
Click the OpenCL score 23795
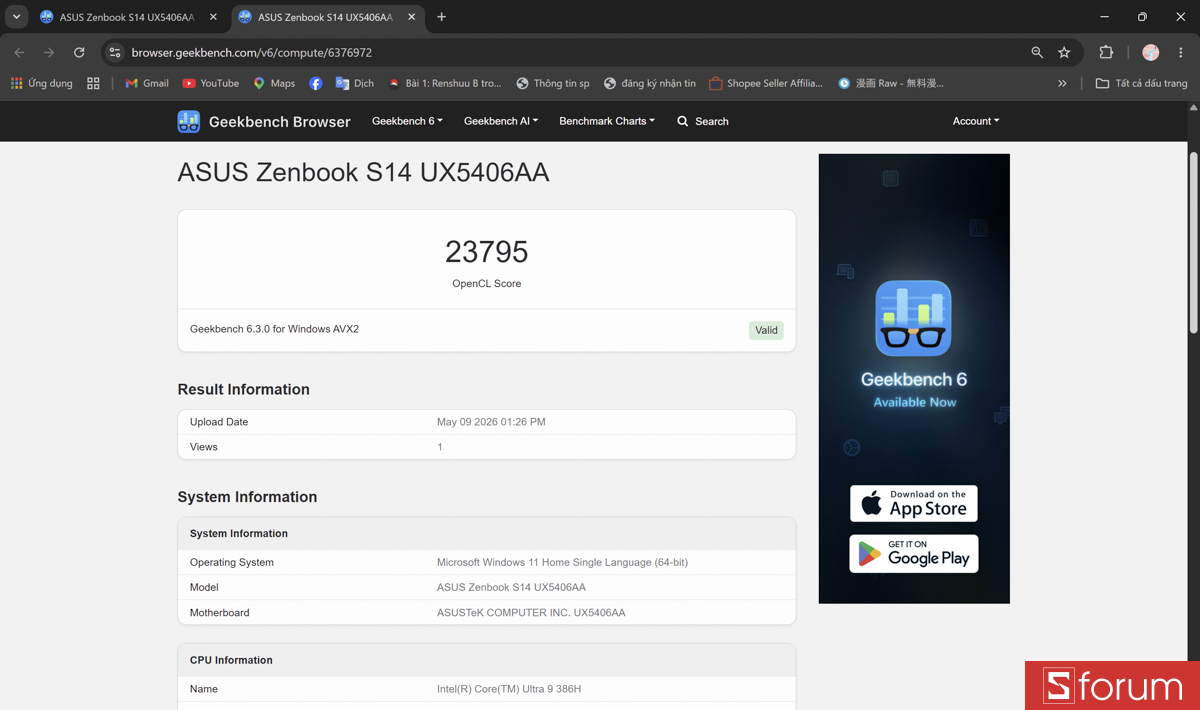point(487,251)
